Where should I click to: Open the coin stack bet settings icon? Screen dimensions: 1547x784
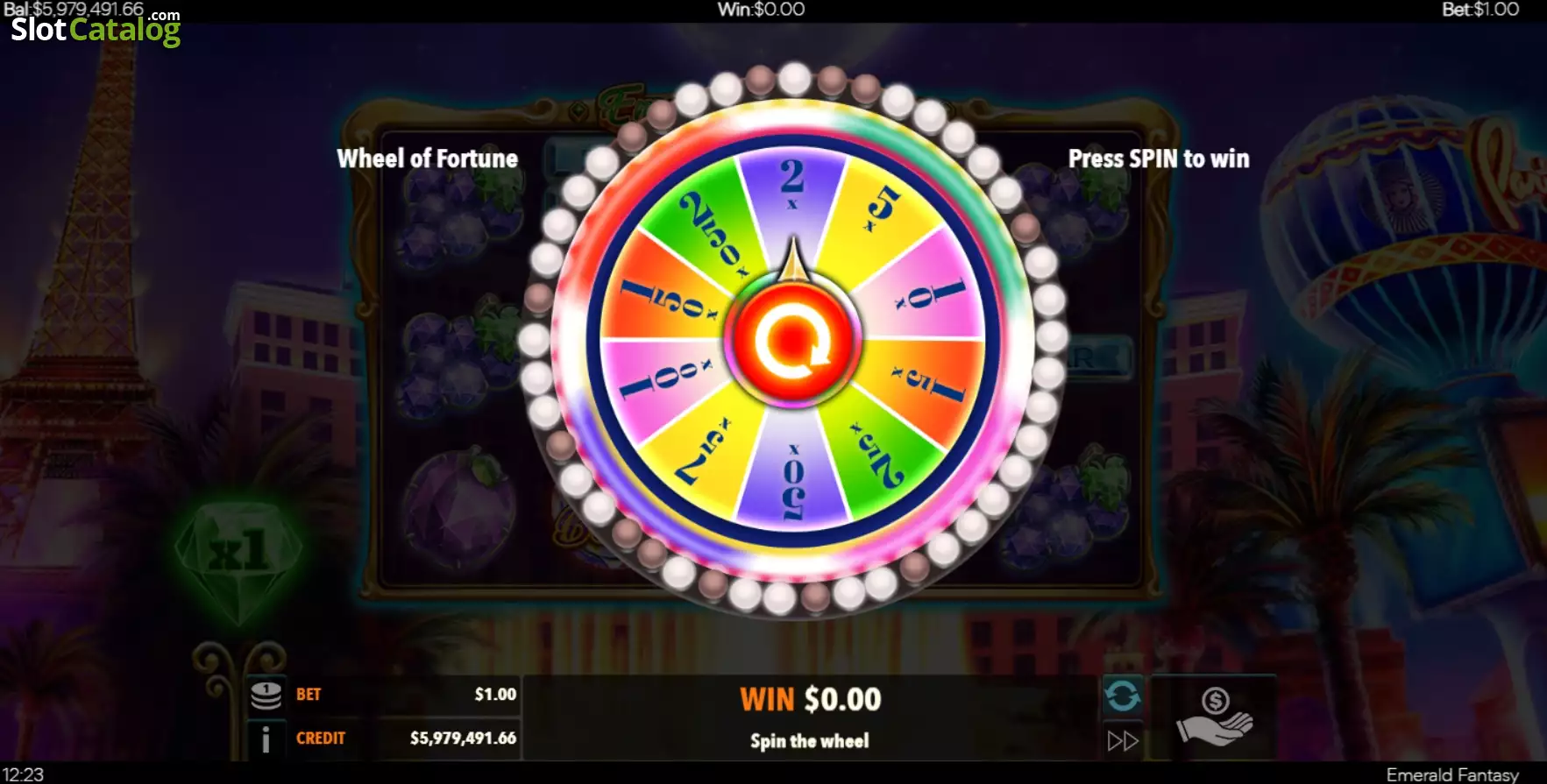pos(266,696)
